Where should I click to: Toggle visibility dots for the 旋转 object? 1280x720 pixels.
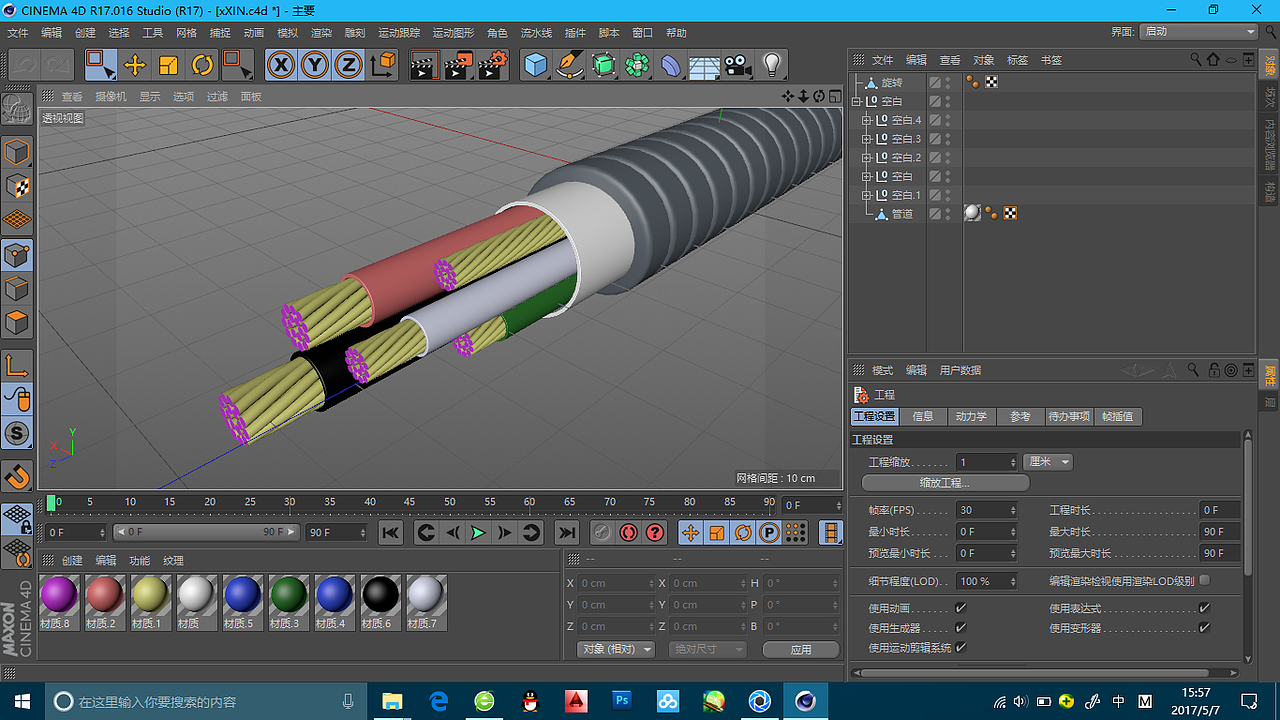pyautogui.click(x=948, y=82)
